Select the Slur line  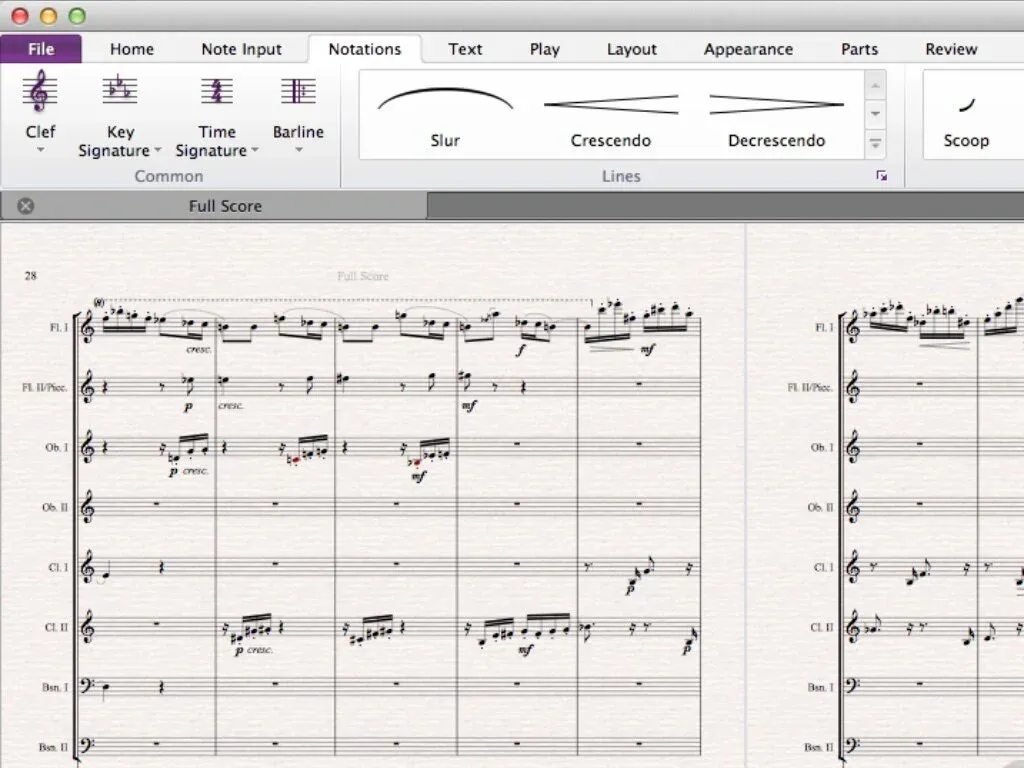[445, 115]
